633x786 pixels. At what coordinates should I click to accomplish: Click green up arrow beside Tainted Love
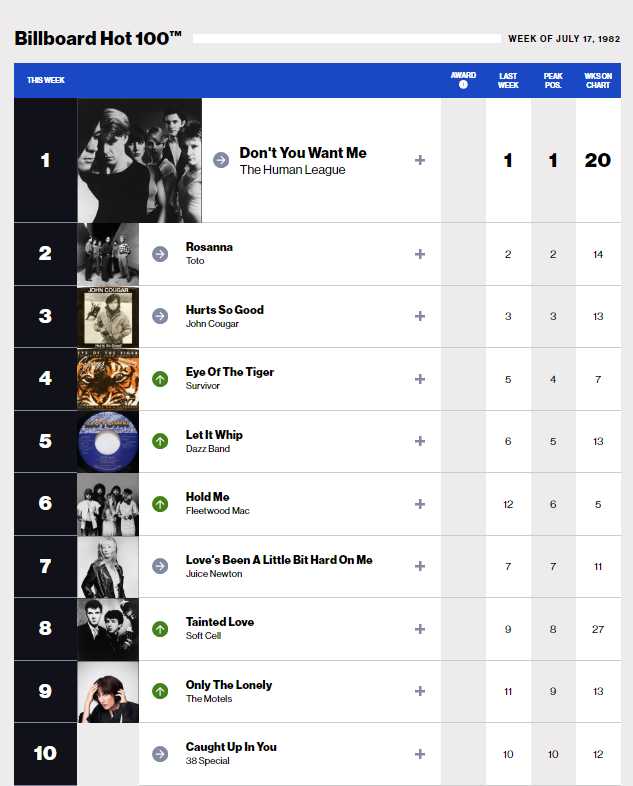click(160, 629)
